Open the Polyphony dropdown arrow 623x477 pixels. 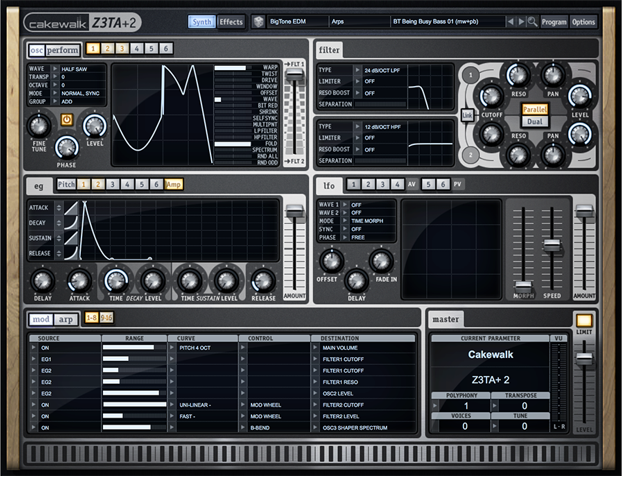click(x=435, y=406)
